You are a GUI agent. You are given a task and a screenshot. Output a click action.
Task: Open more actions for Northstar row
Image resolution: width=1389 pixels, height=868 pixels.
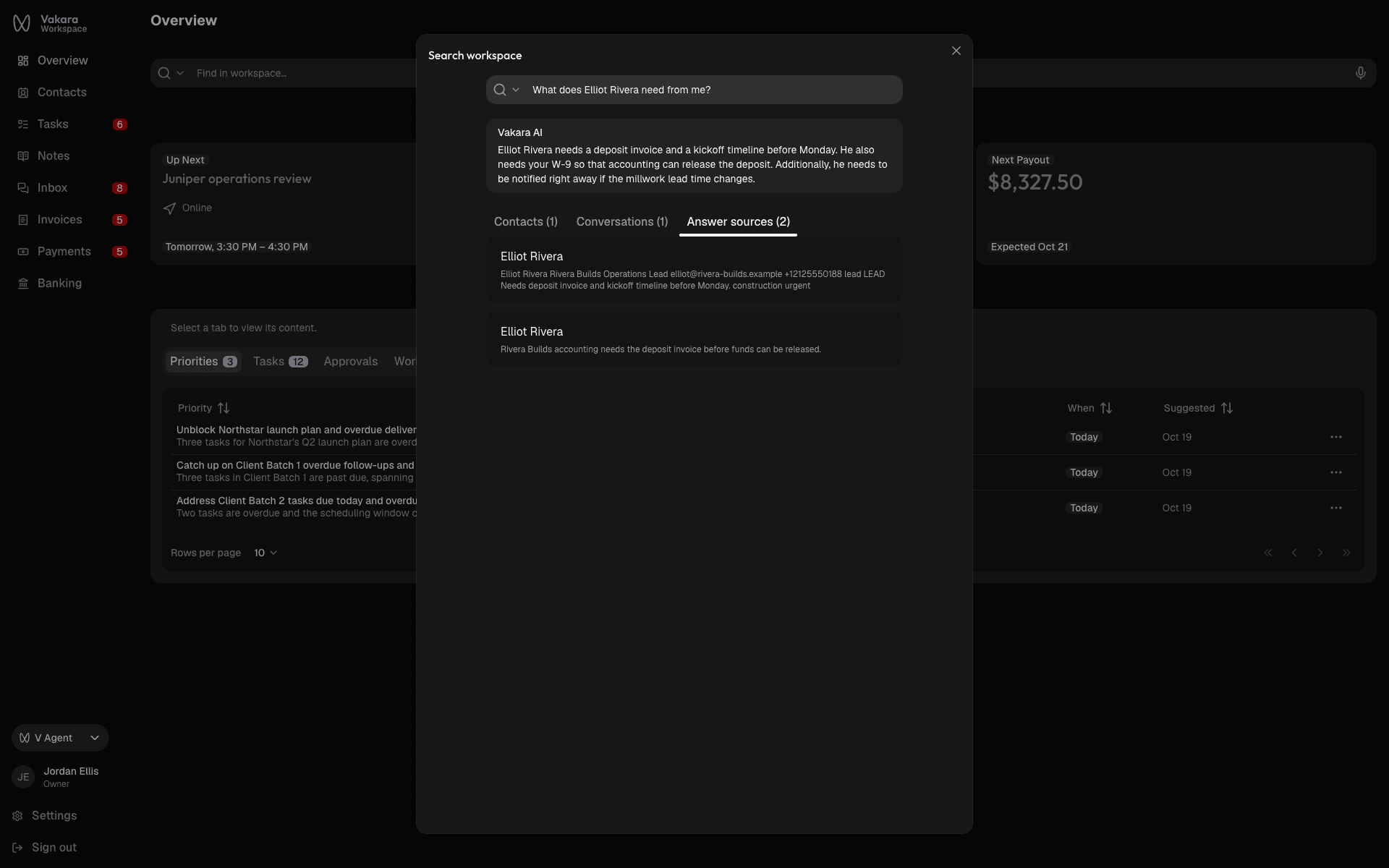1336,437
